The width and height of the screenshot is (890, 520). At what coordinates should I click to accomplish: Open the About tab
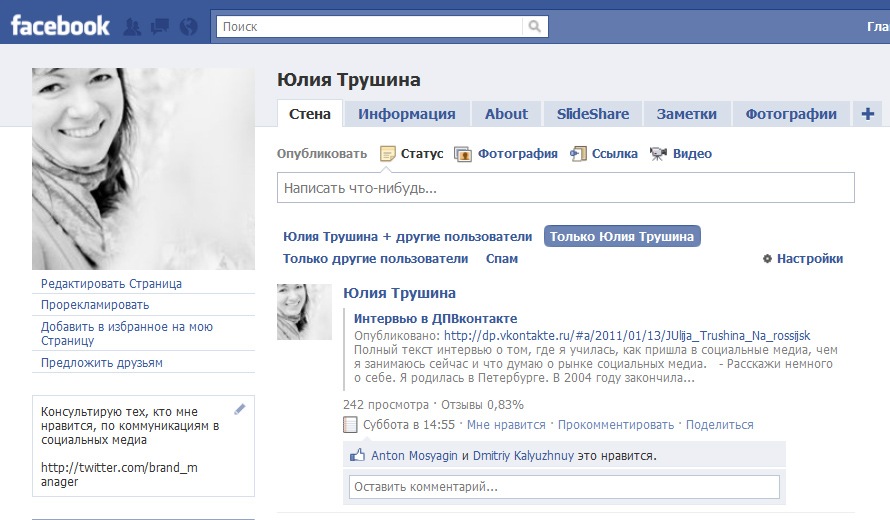[x=506, y=114]
